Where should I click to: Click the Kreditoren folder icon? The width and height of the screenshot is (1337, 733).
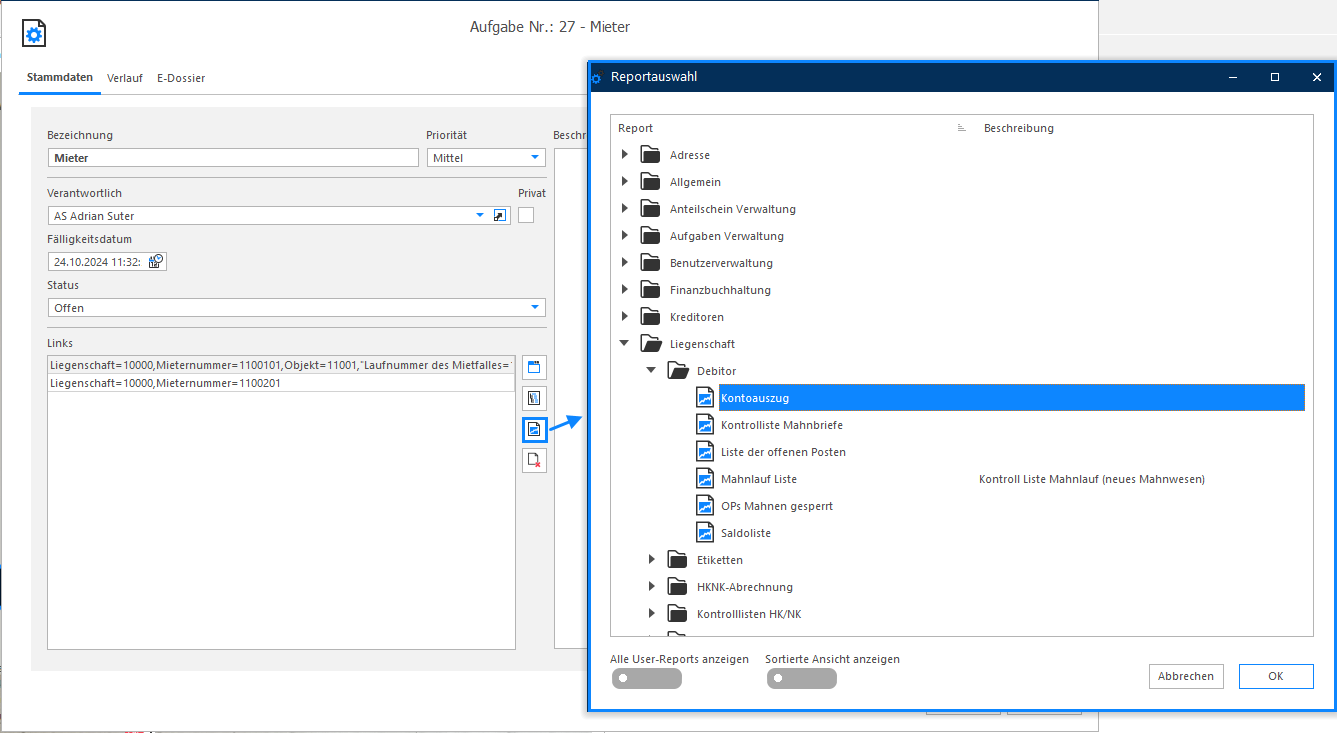pos(651,317)
